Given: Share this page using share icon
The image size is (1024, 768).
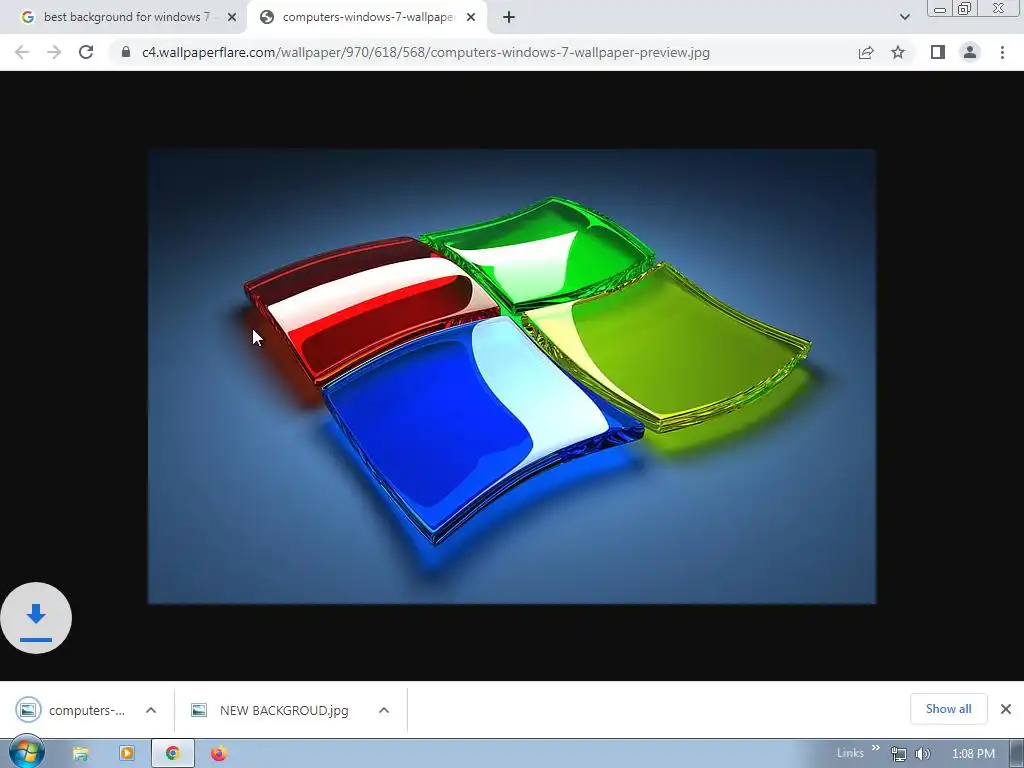Looking at the screenshot, I should (866, 52).
